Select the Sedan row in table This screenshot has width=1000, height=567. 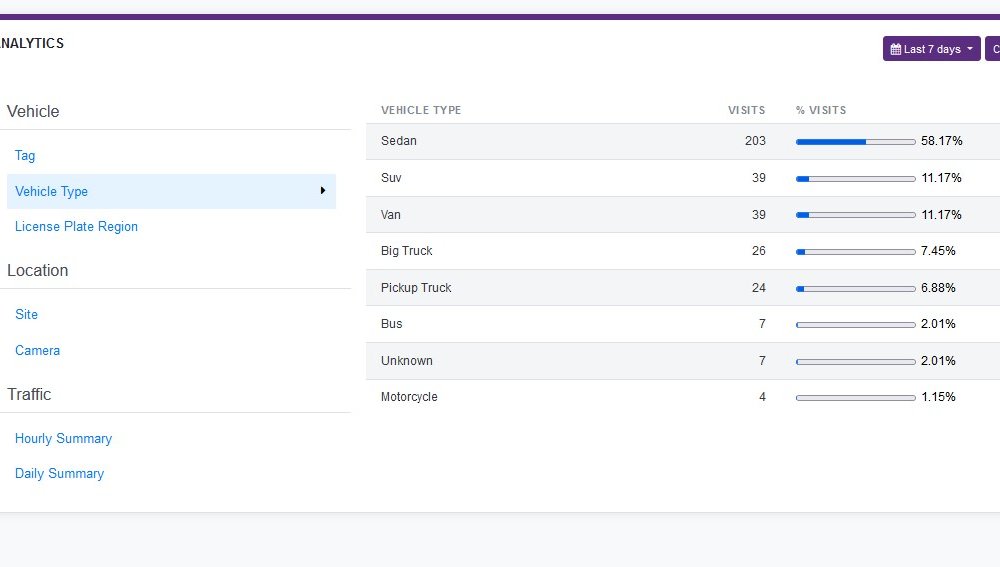point(682,141)
